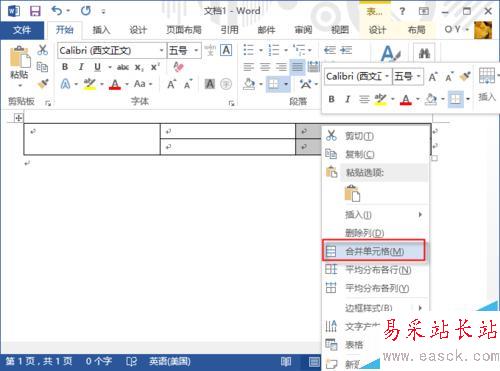
Task: Toggle Subscript x₂ formatting
Action: (x=139, y=67)
